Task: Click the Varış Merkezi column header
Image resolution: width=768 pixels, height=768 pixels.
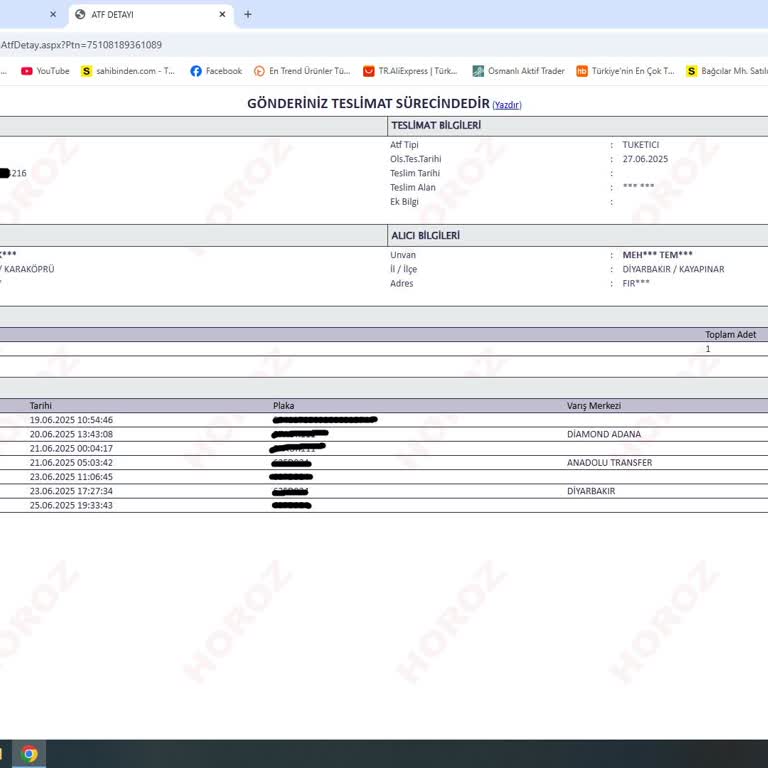Action: click(594, 406)
